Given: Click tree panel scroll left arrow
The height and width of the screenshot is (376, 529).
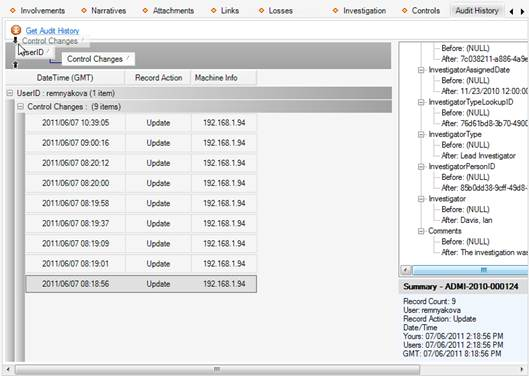Looking at the screenshot, I should coord(406,270).
